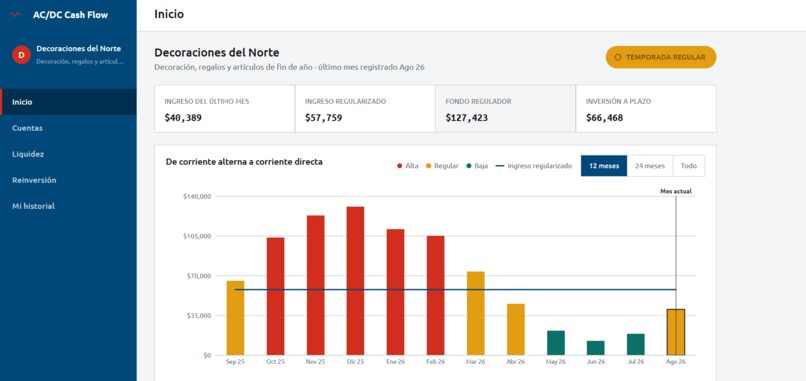Toggle the Regular legend yellow dot

click(428, 166)
